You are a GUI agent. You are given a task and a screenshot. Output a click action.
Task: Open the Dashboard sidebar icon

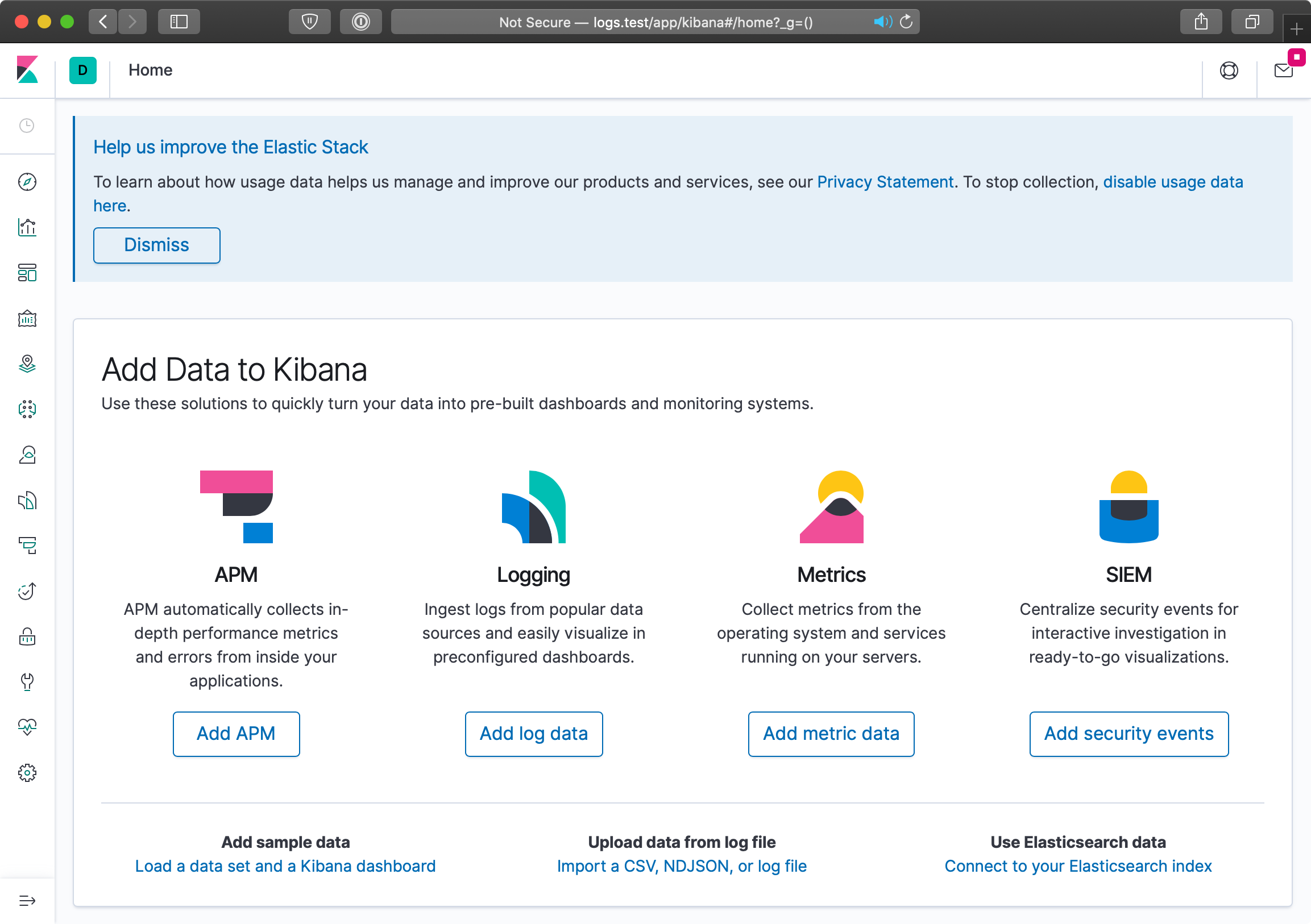(27, 273)
